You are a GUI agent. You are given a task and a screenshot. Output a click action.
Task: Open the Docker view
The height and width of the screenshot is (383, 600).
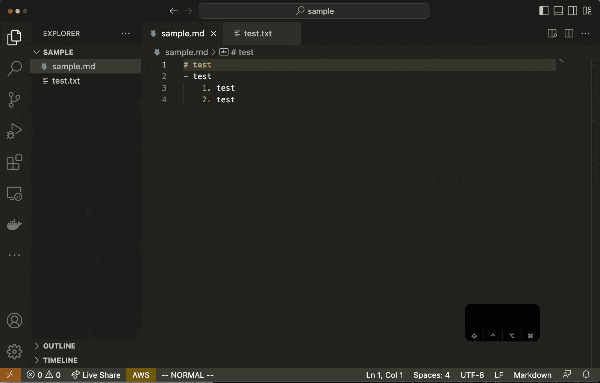pos(14,225)
